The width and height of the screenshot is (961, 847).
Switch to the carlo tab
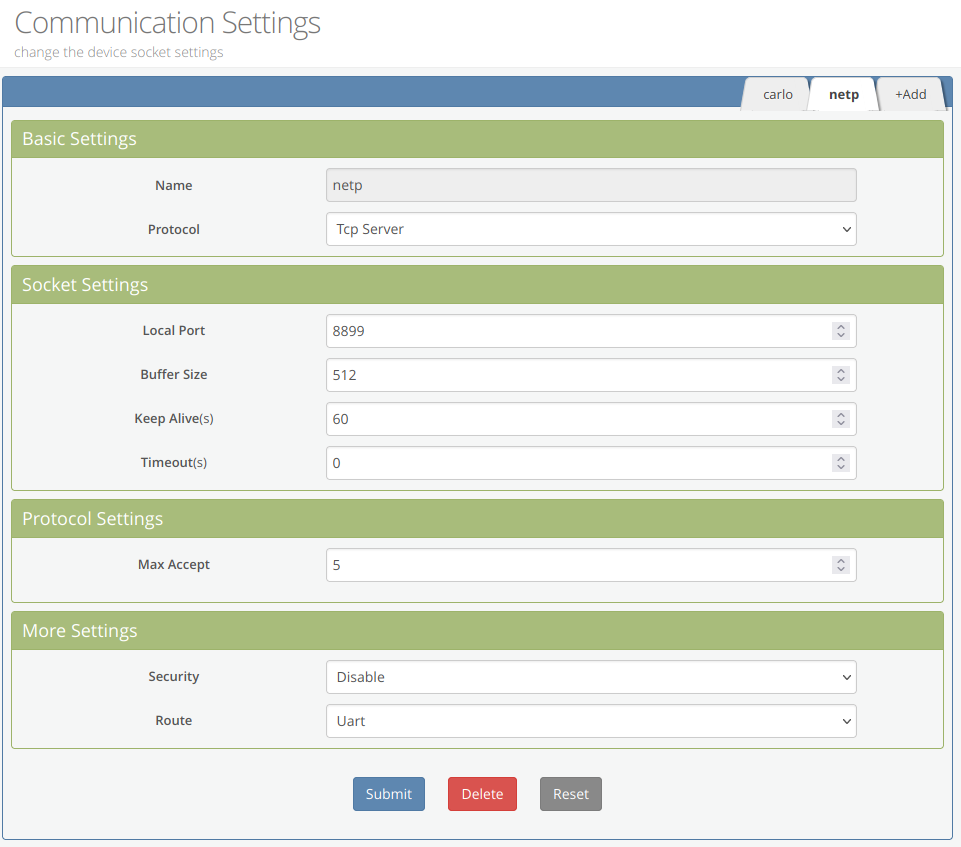tap(777, 94)
